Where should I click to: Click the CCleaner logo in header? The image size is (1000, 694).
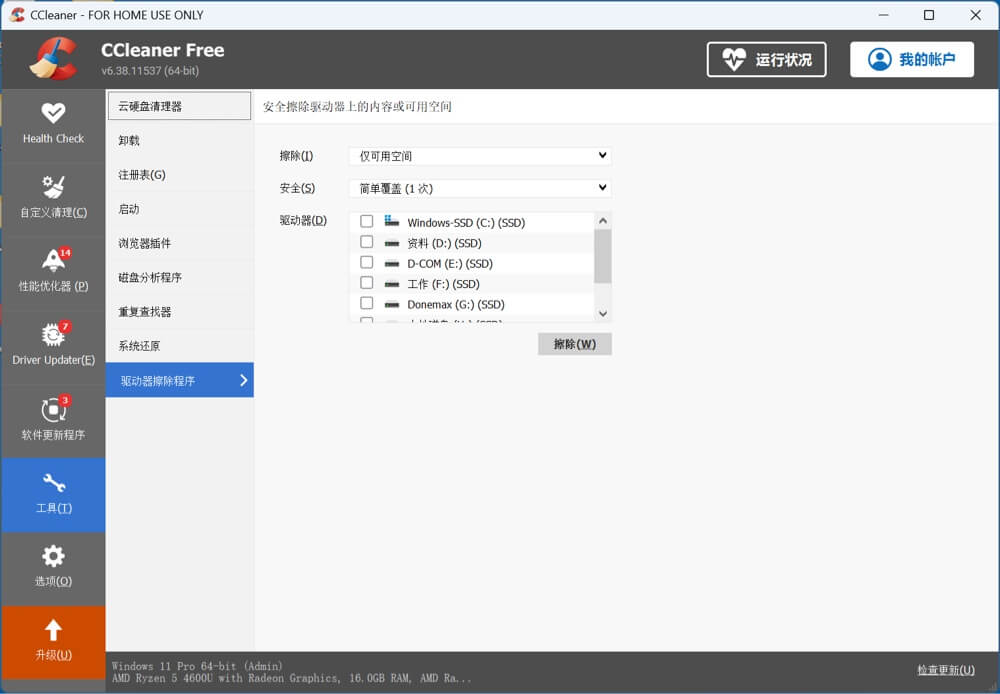(x=53, y=59)
